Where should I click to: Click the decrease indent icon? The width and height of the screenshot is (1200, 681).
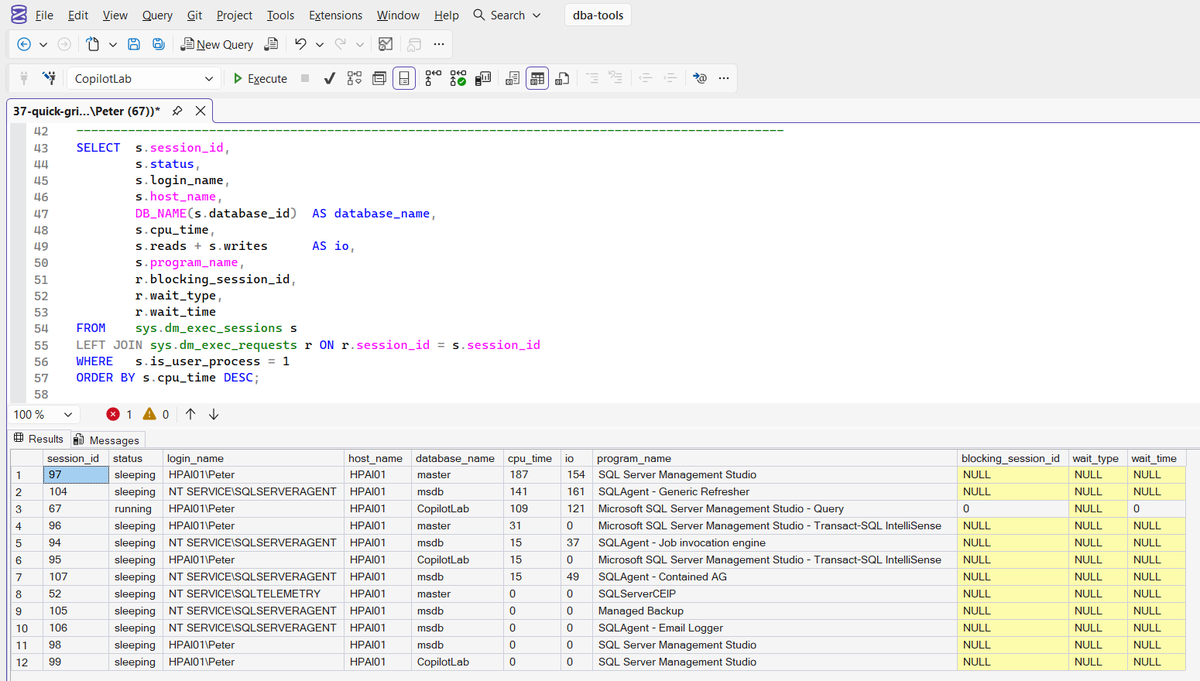[646, 78]
